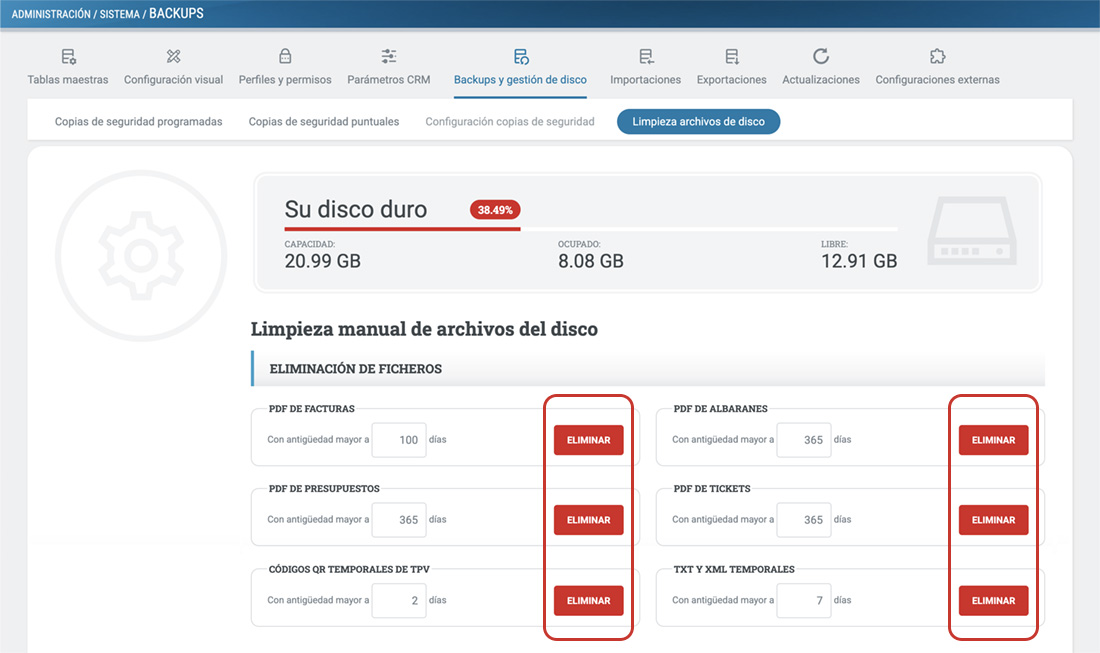This screenshot has height=653, width=1100.
Task: Open the Configuración visual label
Action: point(173,80)
